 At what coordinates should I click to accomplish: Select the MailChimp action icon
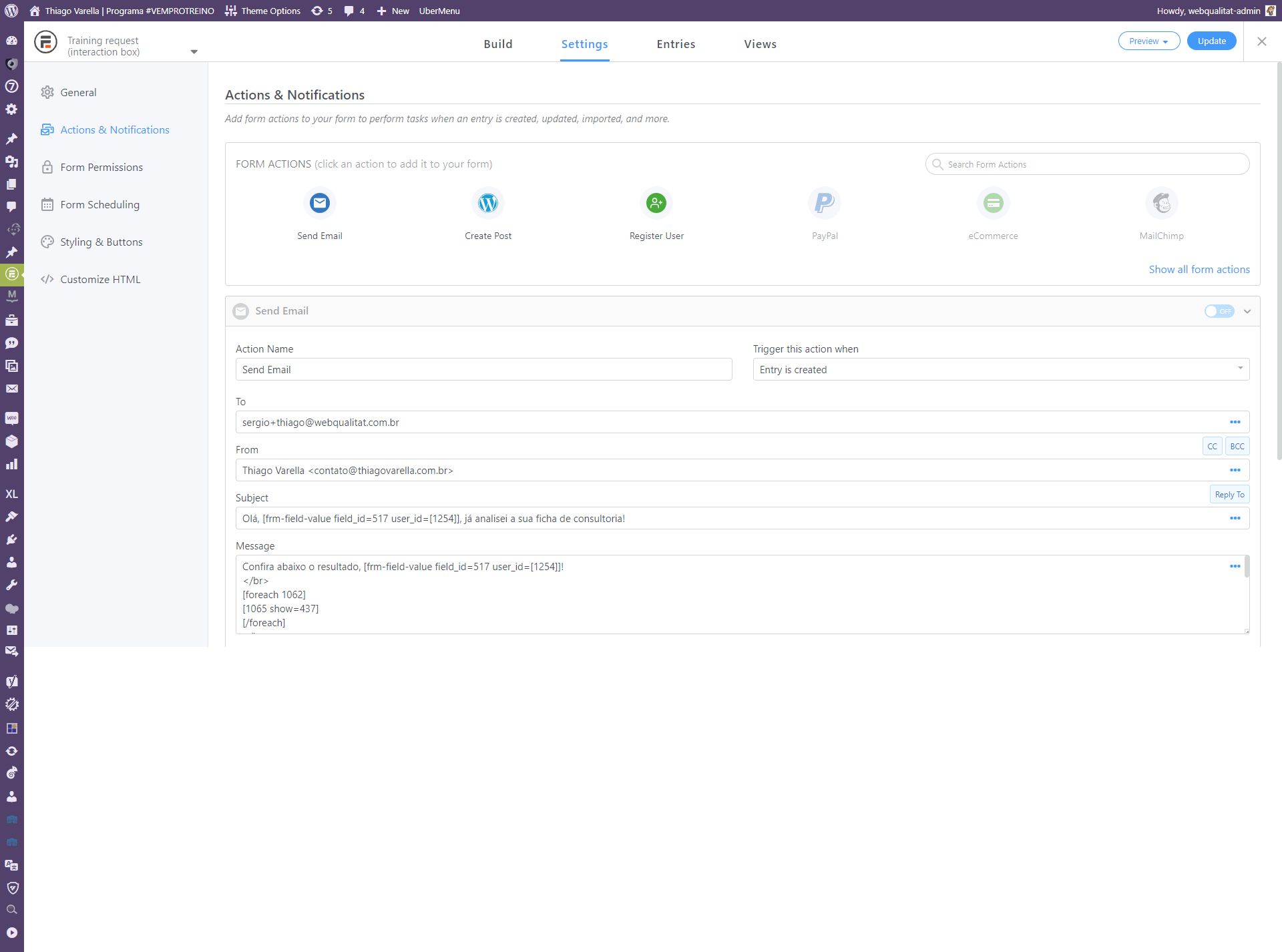[x=1161, y=203]
